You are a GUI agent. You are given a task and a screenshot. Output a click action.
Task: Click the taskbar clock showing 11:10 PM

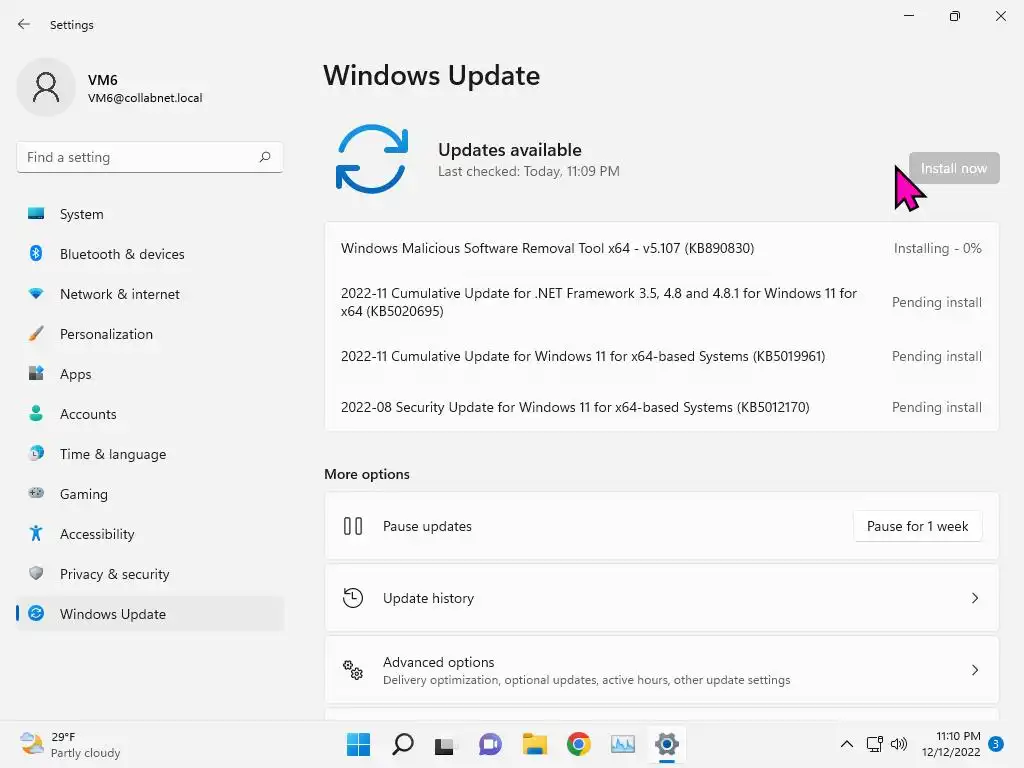951,744
